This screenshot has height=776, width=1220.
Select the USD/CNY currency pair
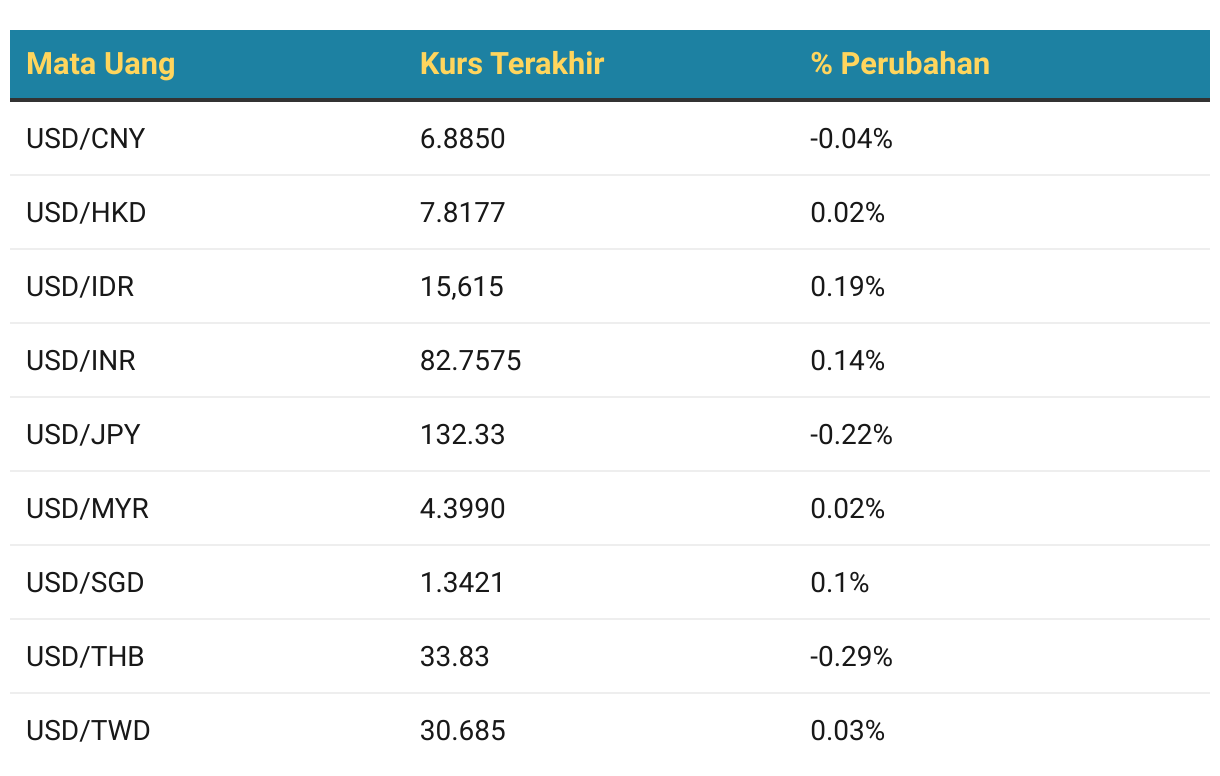[86, 139]
